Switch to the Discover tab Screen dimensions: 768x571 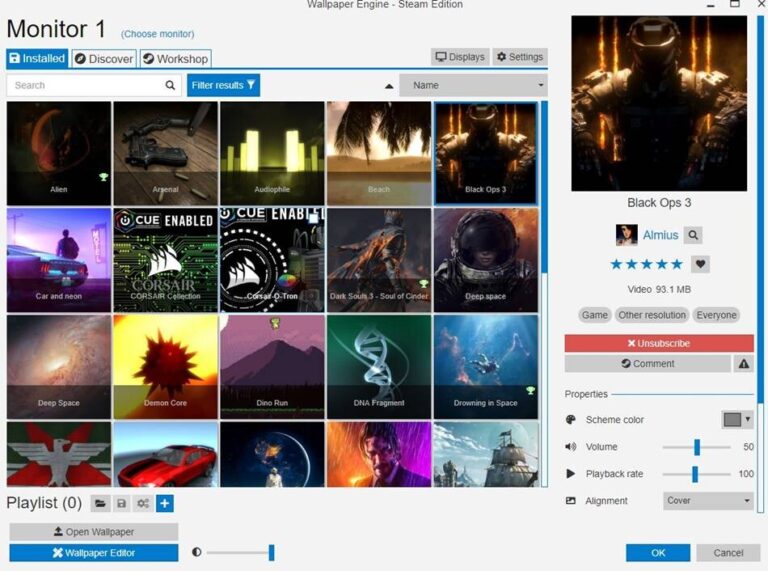[x=104, y=59]
